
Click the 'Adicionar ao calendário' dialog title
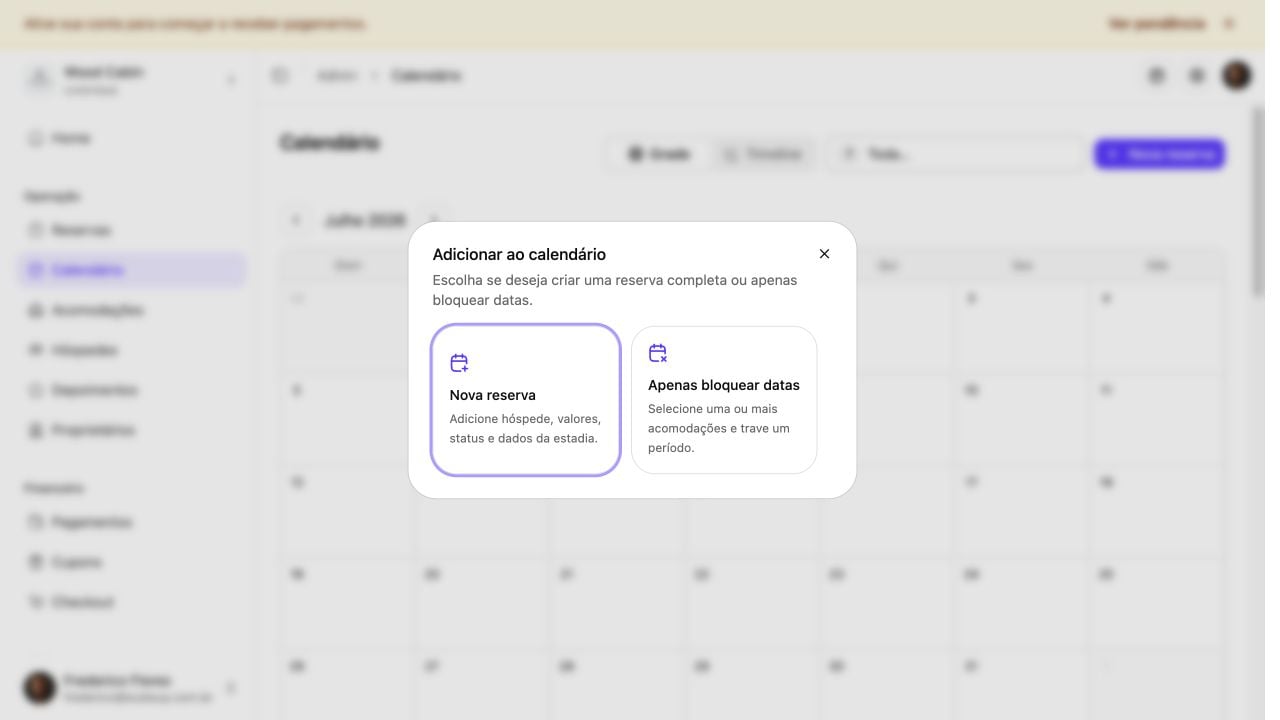point(519,254)
